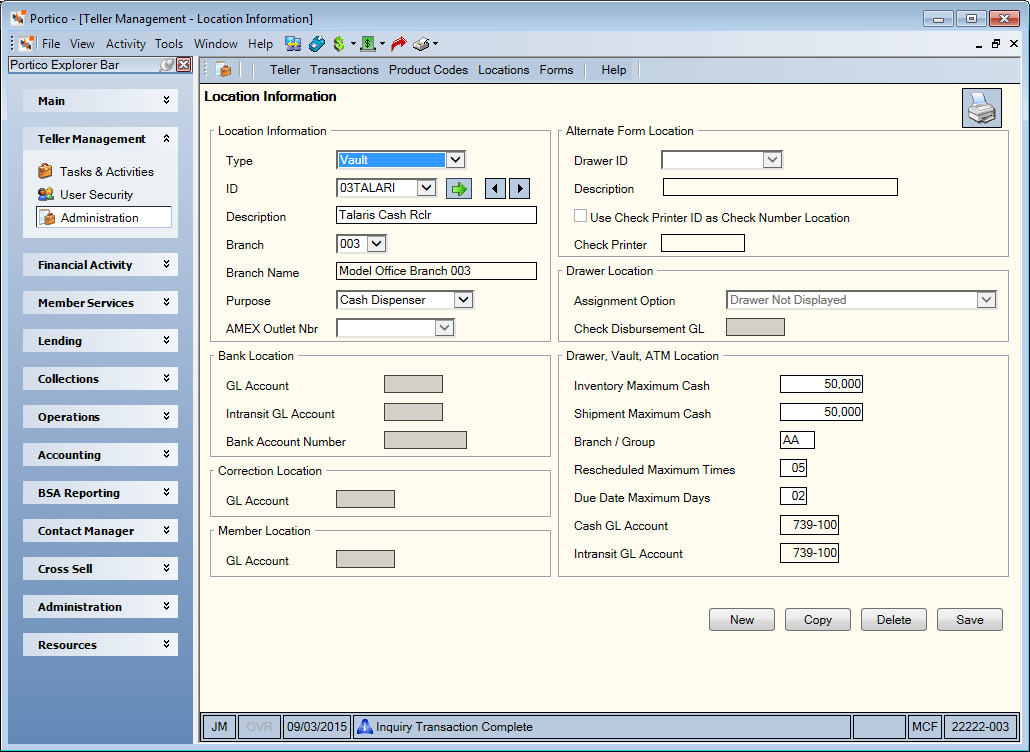Go to next location with right arrow

pyautogui.click(x=520, y=188)
